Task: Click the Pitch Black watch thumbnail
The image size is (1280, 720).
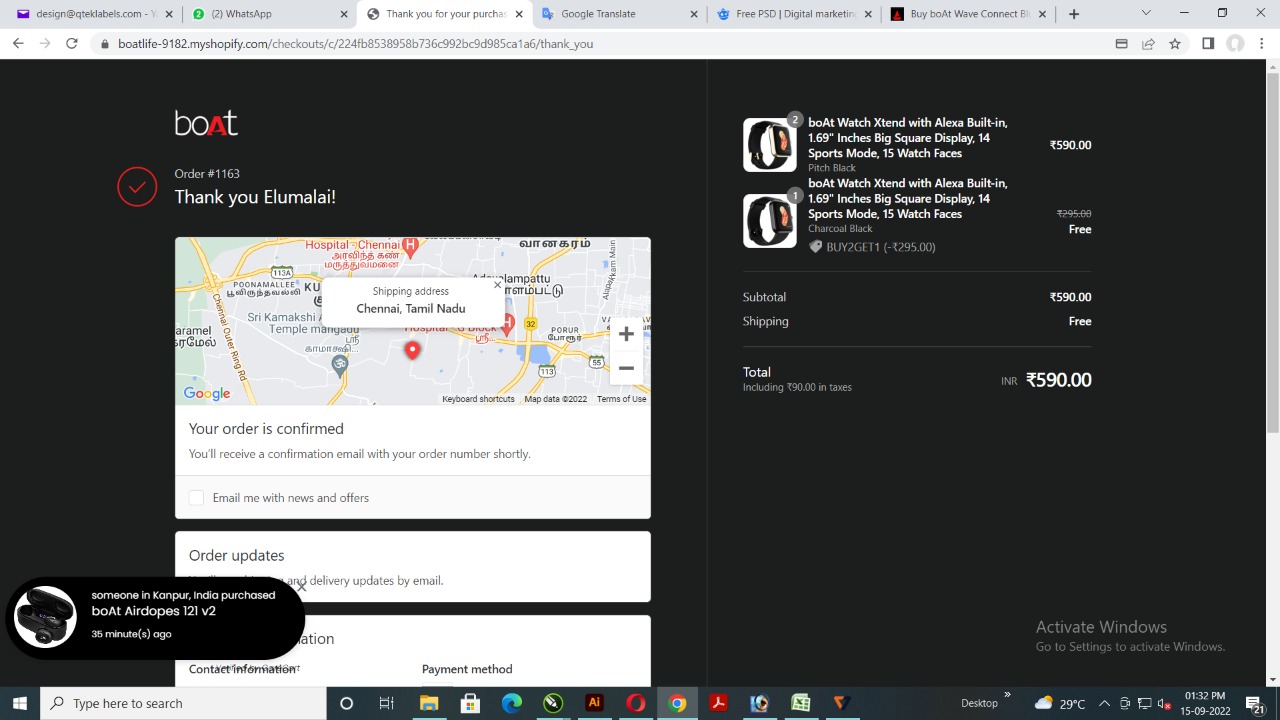Action: (769, 145)
